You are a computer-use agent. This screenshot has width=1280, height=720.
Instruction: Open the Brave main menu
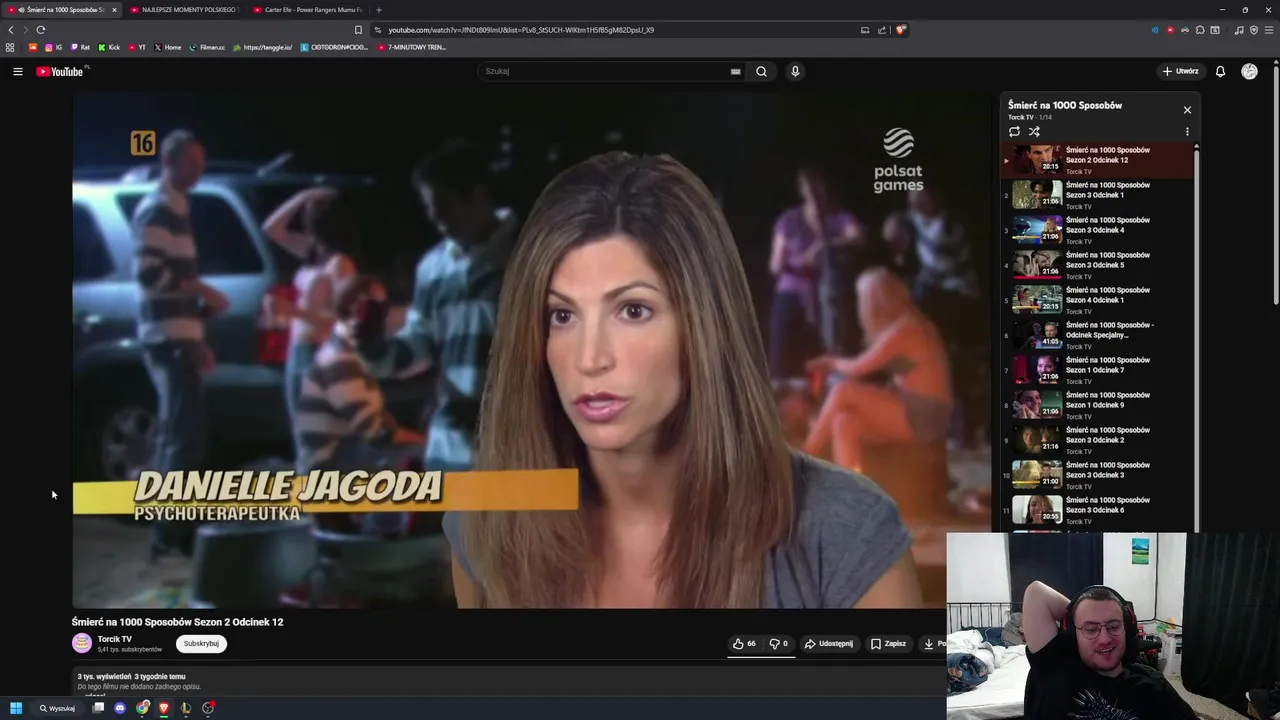(1269, 30)
